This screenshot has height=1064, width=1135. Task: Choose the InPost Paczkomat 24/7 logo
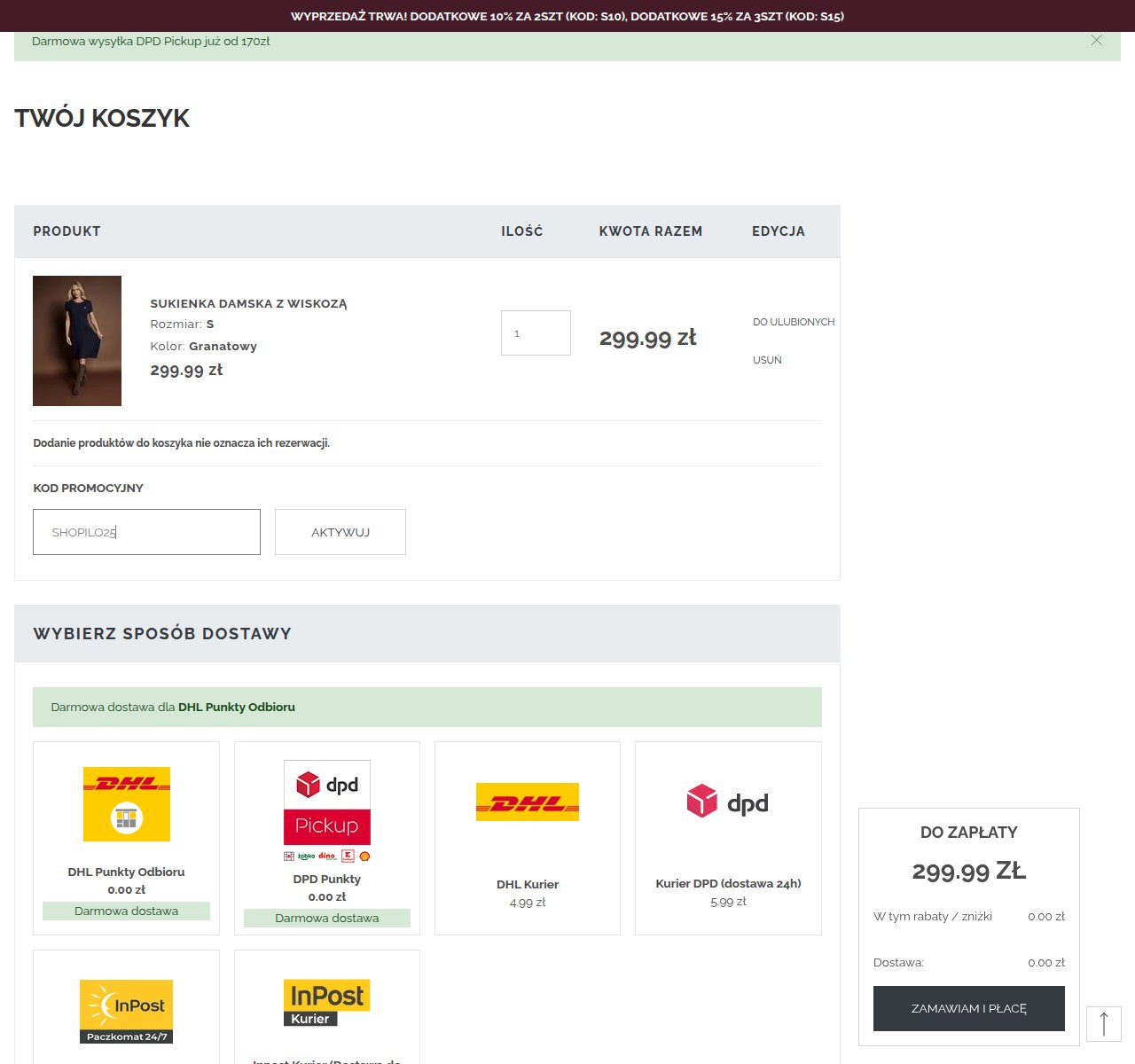(127, 1012)
